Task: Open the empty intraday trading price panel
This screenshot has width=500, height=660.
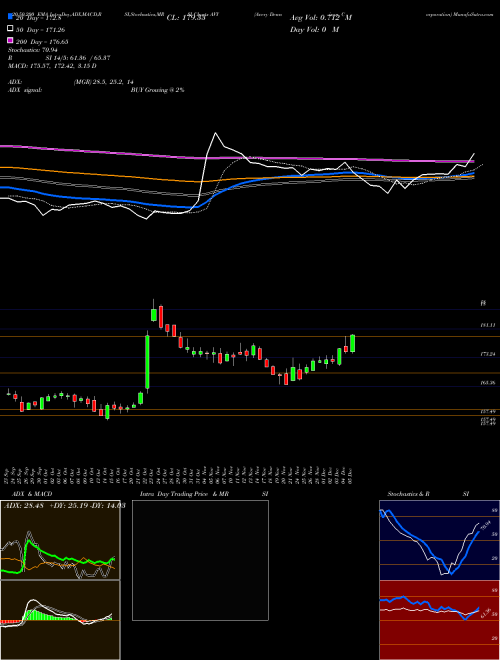Action: point(200,560)
